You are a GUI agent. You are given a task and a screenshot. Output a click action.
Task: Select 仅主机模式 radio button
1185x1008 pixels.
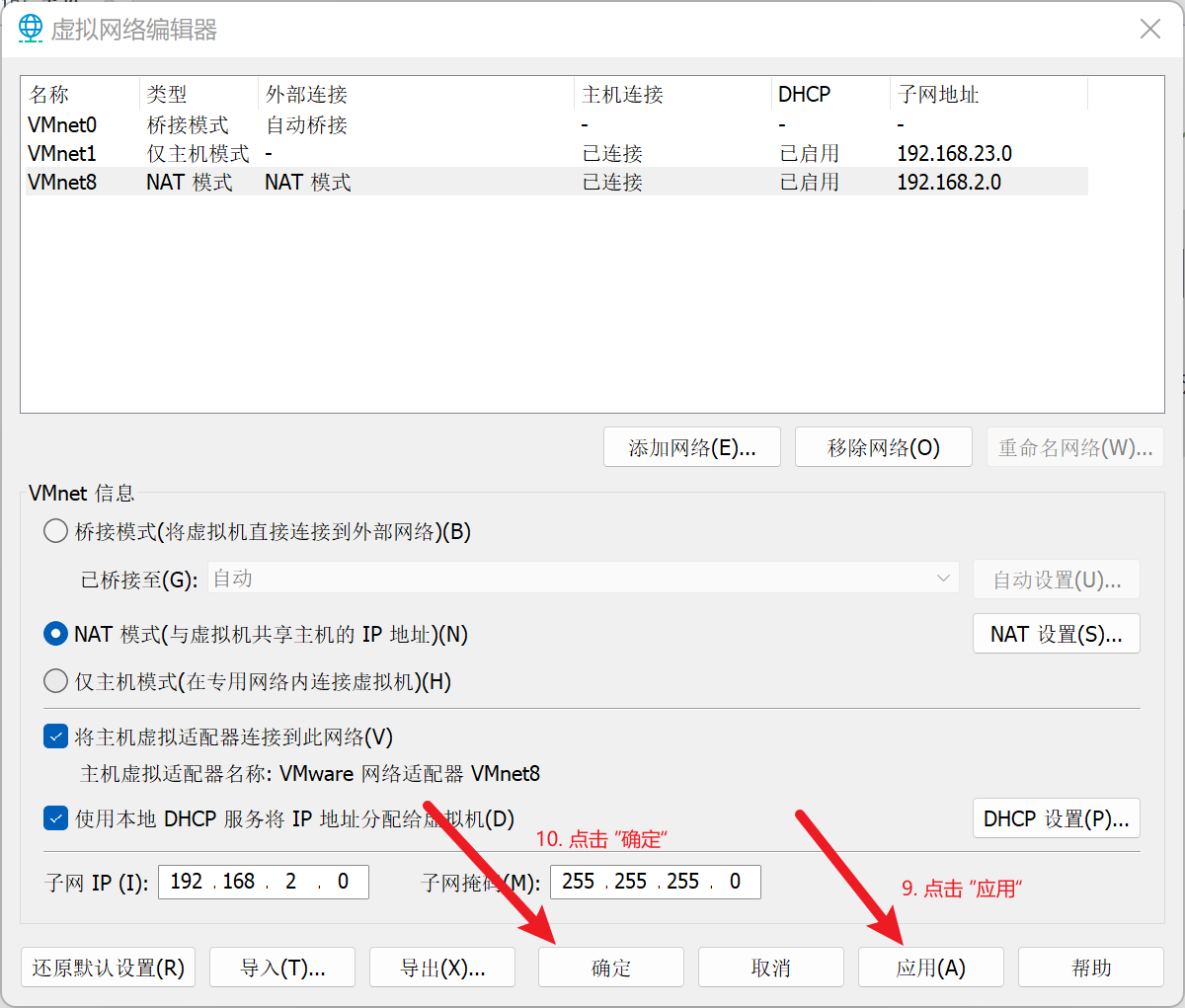(56, 681)
